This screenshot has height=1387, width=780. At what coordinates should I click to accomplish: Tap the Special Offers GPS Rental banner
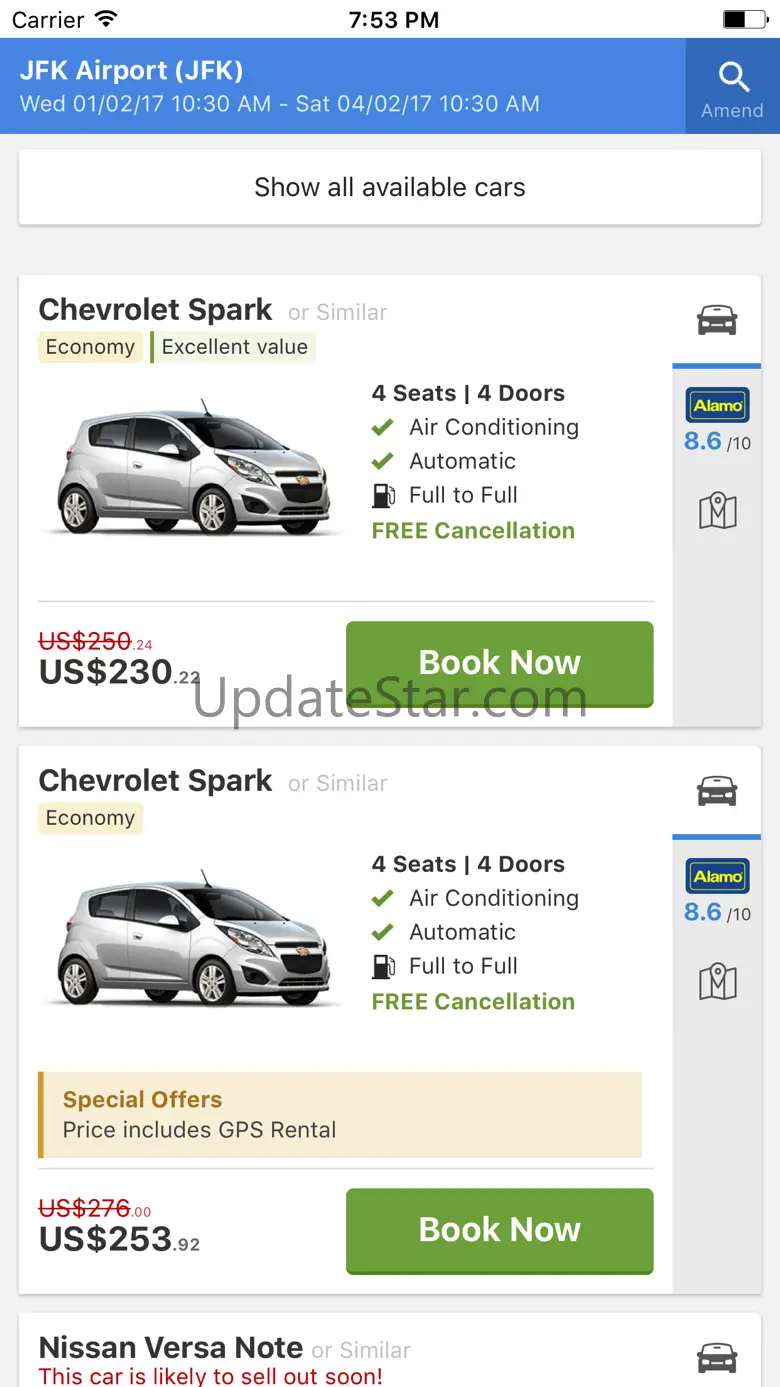(x=340, y=1115)
